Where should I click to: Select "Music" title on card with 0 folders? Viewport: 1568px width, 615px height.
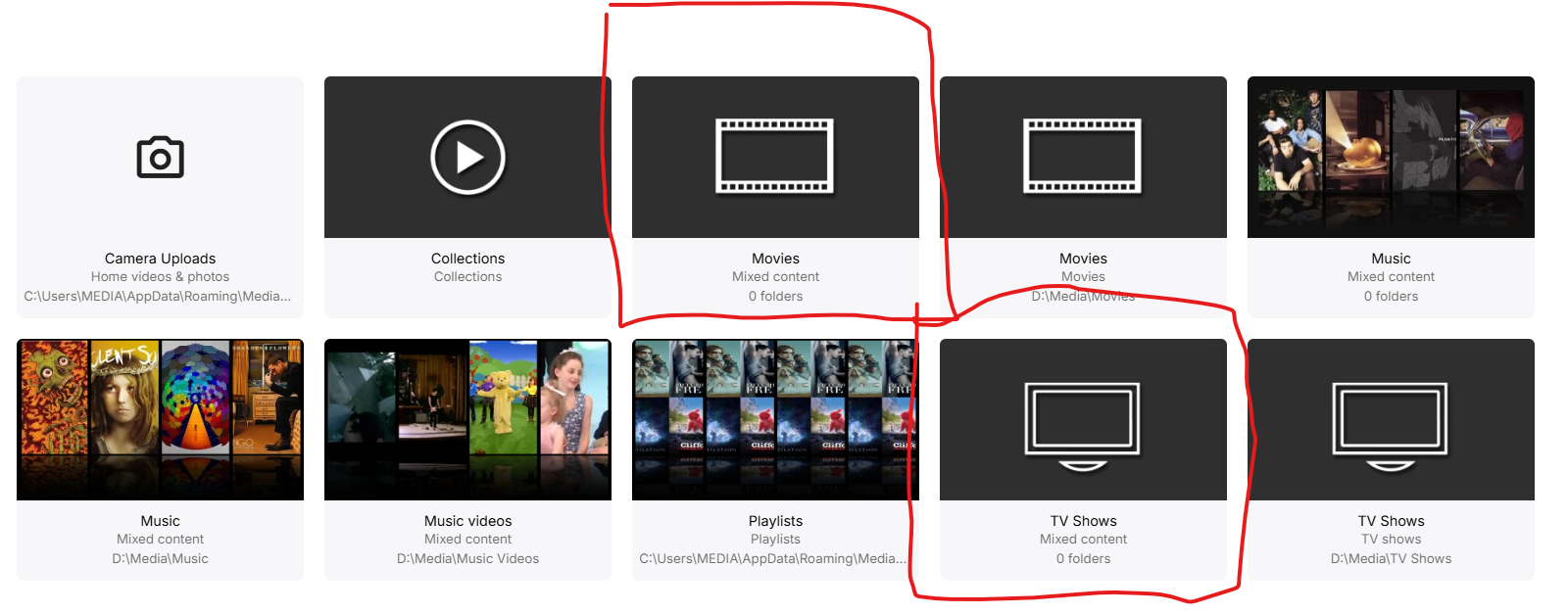click(x=1391, y=259)
